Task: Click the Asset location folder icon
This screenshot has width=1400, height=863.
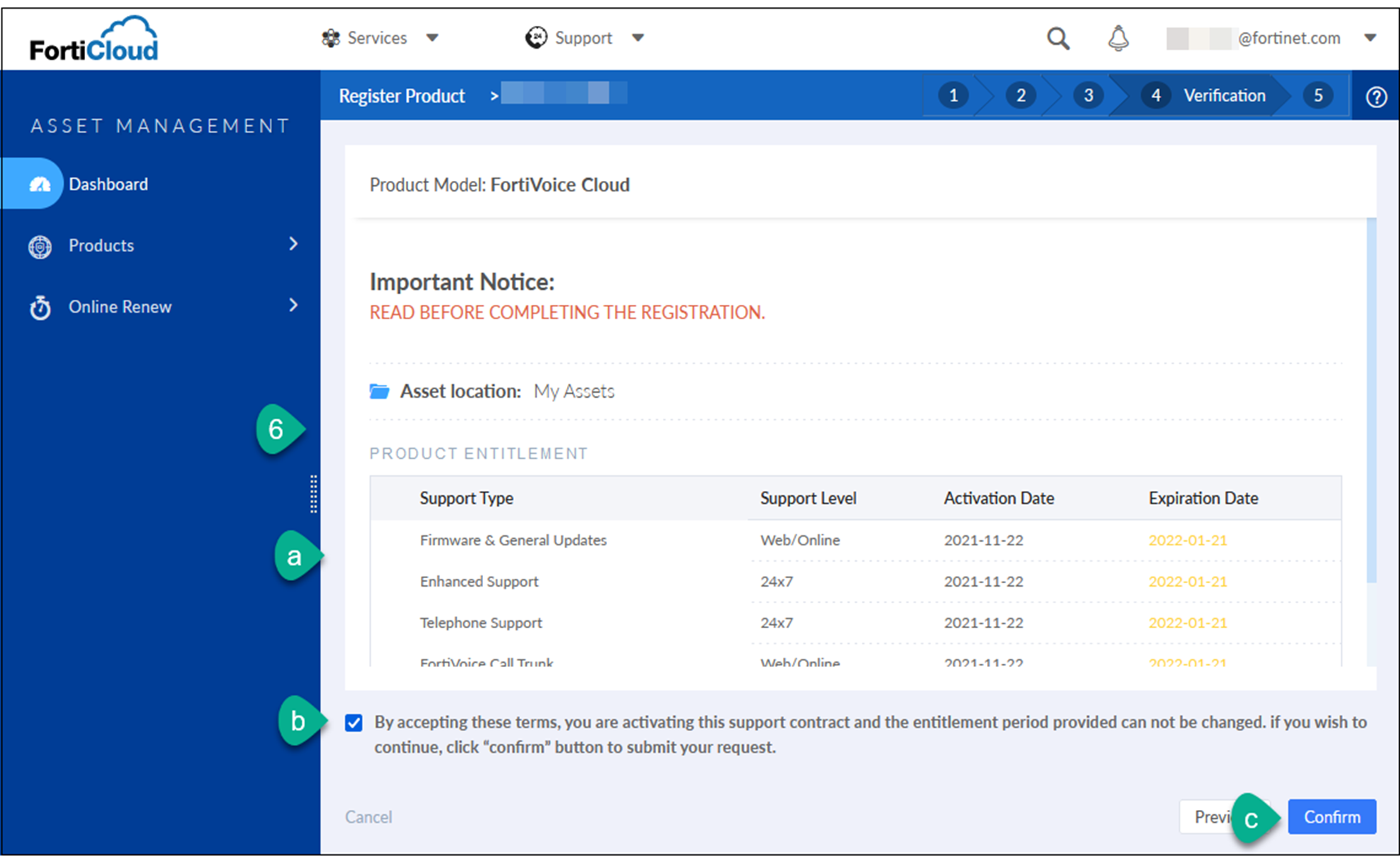Action: pyautogui.click(x=379, y=391)
